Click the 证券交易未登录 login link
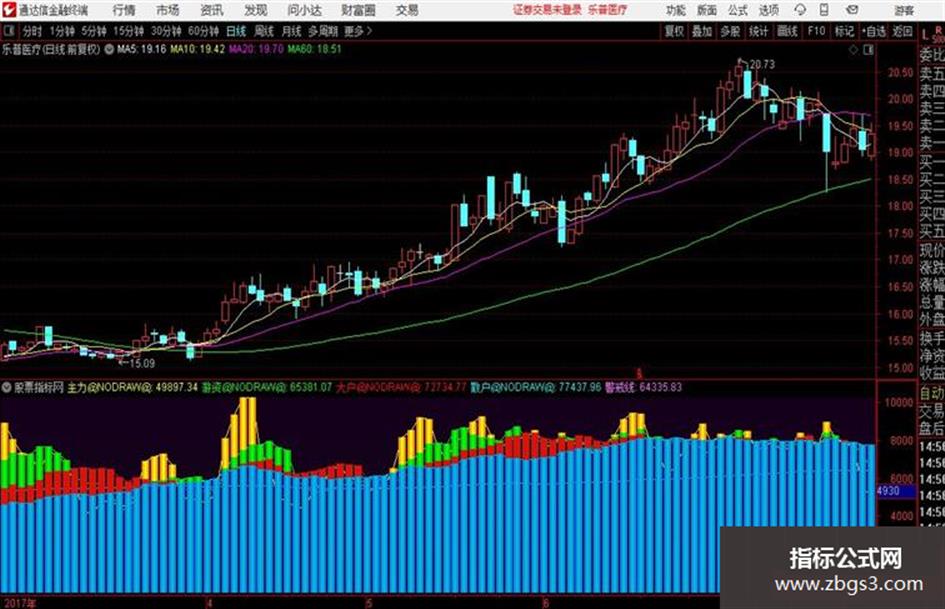Image resolution: width=945 pixels, height=609 pixels. (x=547, y=10)
